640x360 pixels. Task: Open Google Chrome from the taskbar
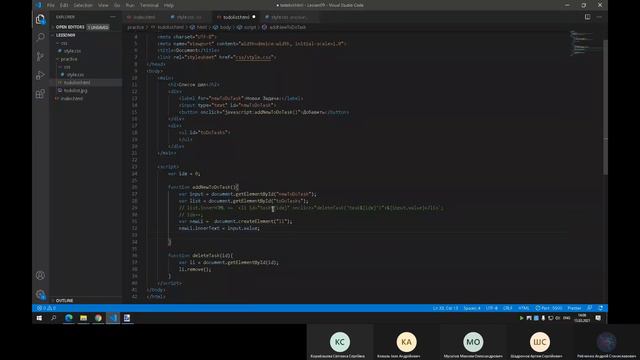click(x=98, y=318)
